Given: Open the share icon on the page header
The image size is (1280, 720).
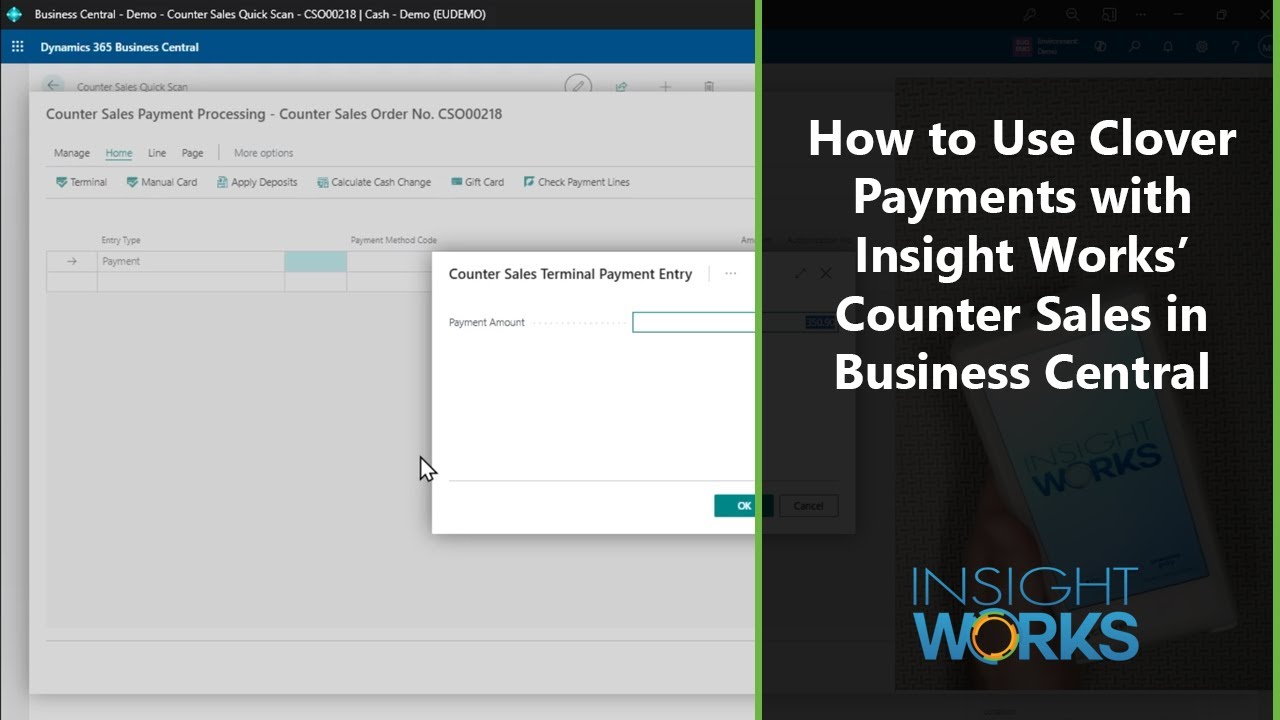Looking at the screenshot, I should pos(621,87).
